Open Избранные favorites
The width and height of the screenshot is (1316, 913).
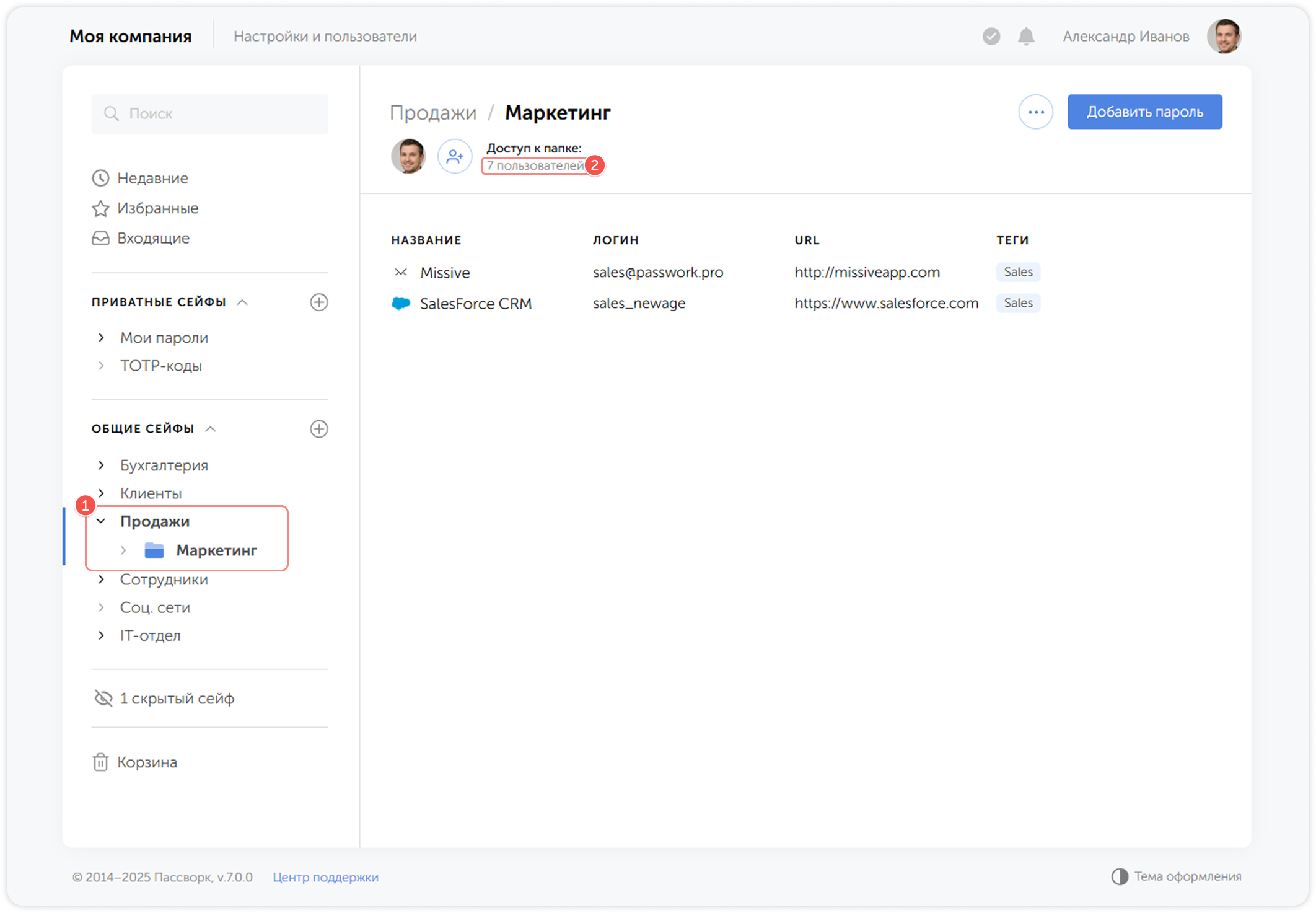click(157, 208)
